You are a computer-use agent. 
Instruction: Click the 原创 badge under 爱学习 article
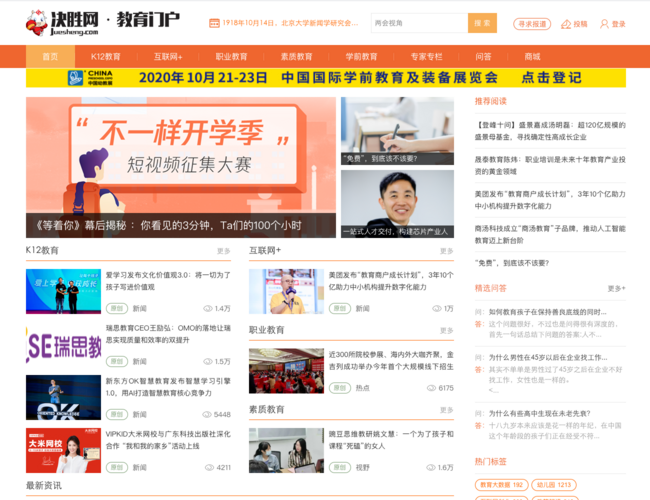pos(117,308)
